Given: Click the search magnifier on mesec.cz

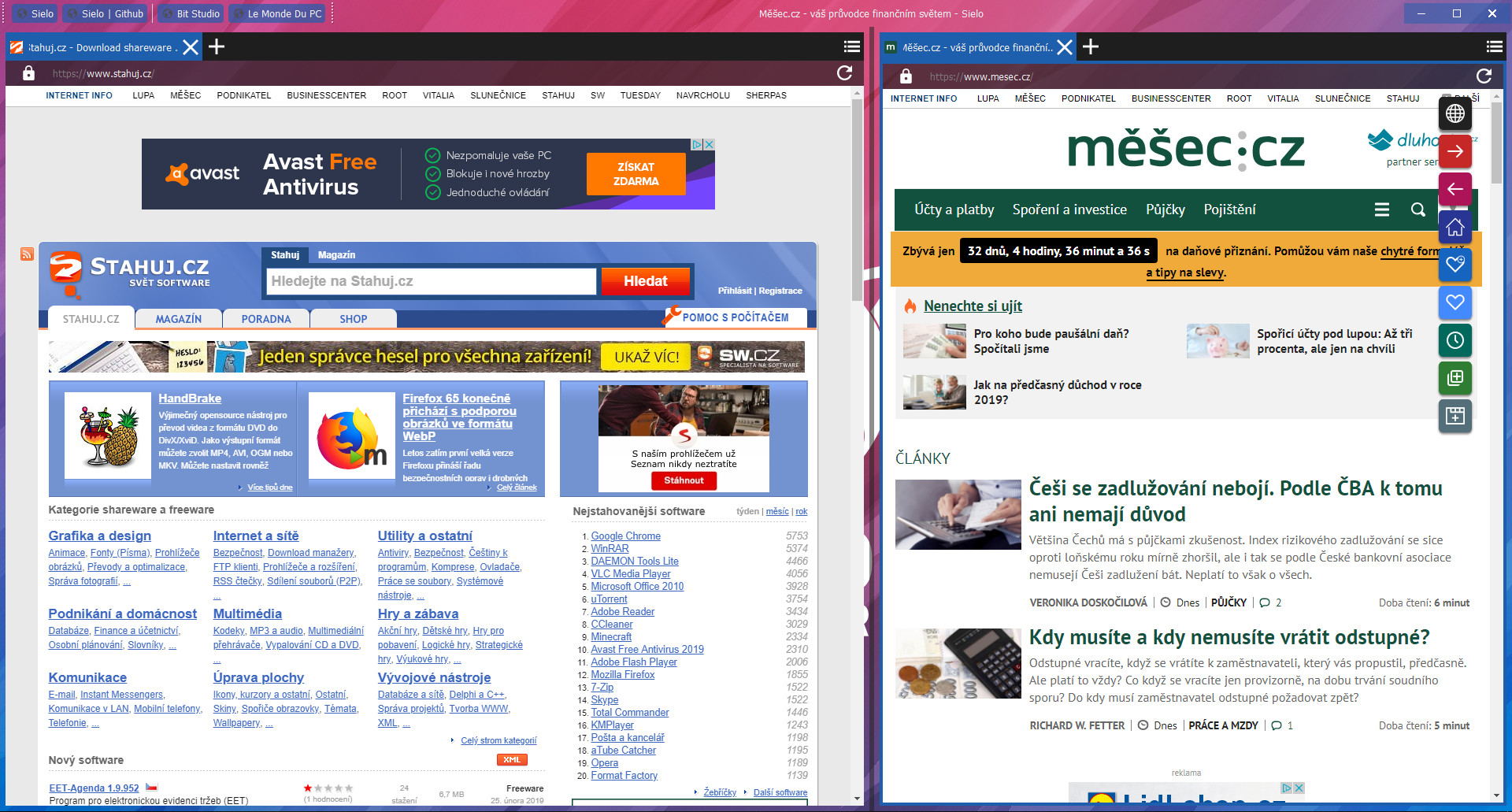Looking at the screenshot, I should click(1417, 209).
